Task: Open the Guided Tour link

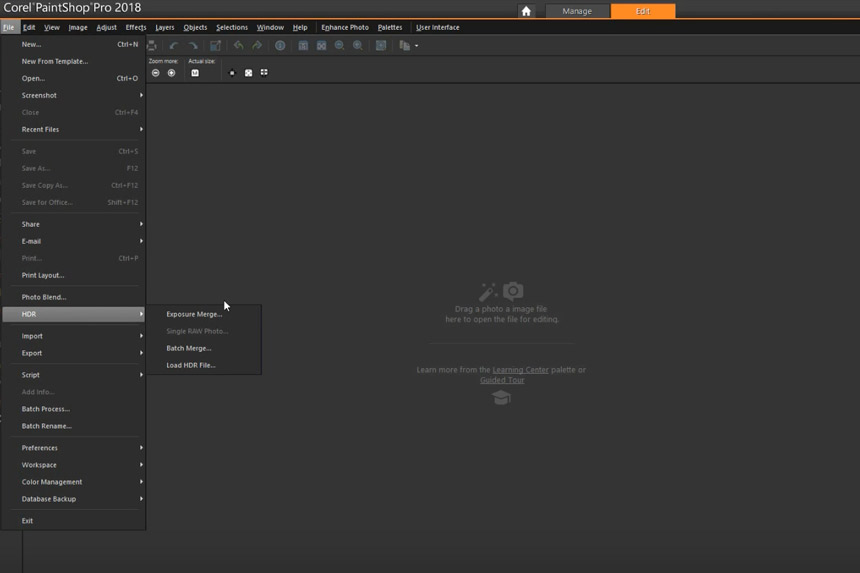Action: click(x=502, y=380)
